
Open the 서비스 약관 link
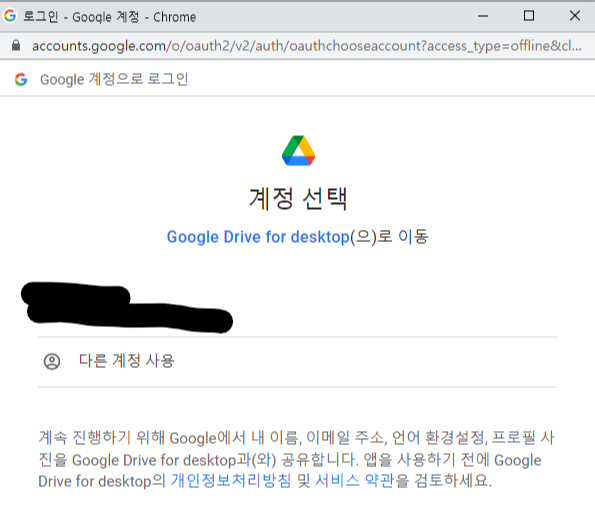pos(354,481)
